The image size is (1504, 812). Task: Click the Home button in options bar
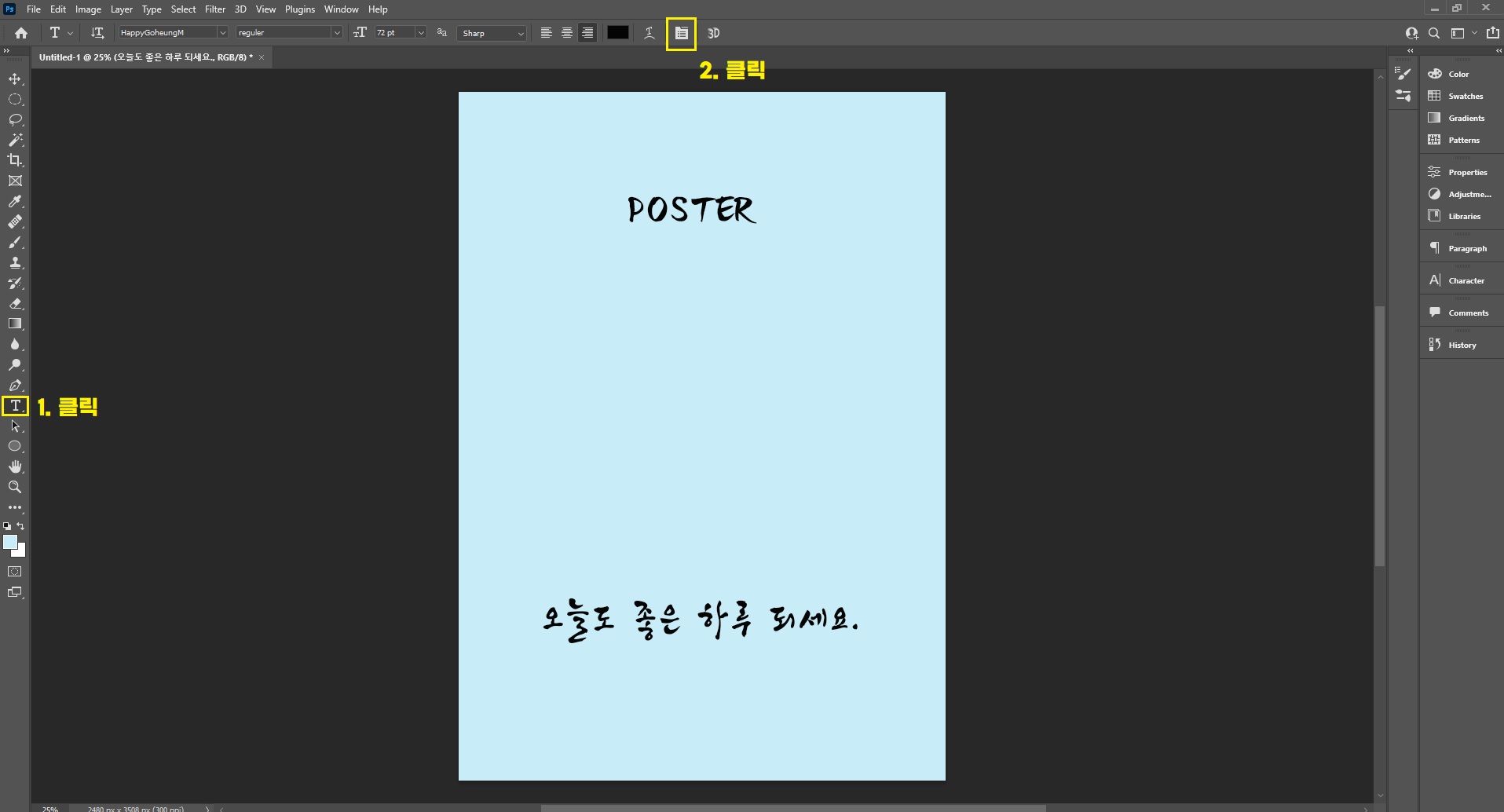pos(21,33)
